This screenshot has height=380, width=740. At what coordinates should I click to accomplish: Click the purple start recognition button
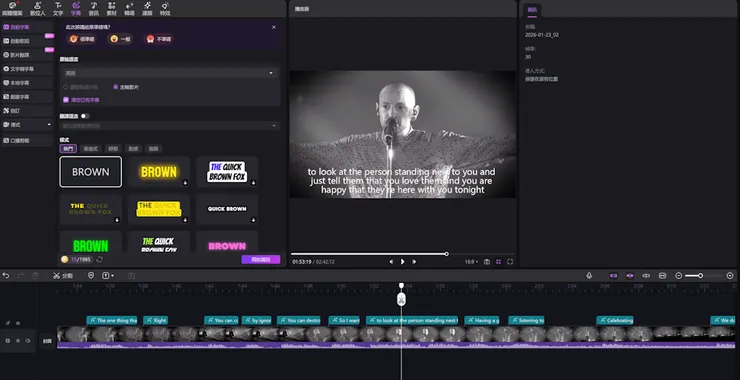coord(261,259)
